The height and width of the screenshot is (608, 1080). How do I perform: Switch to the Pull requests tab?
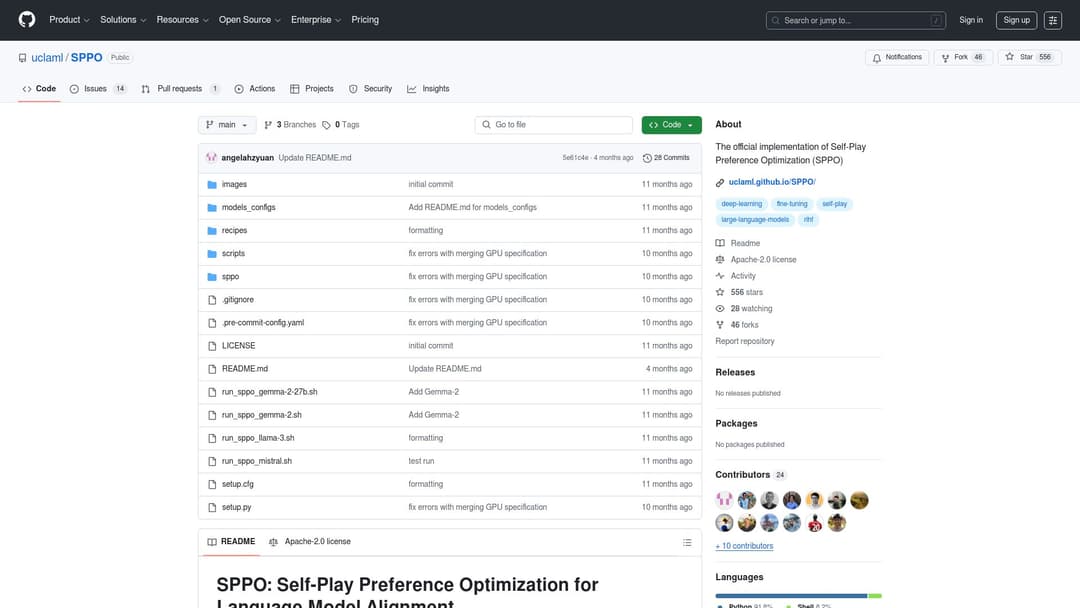click(180, 89)
